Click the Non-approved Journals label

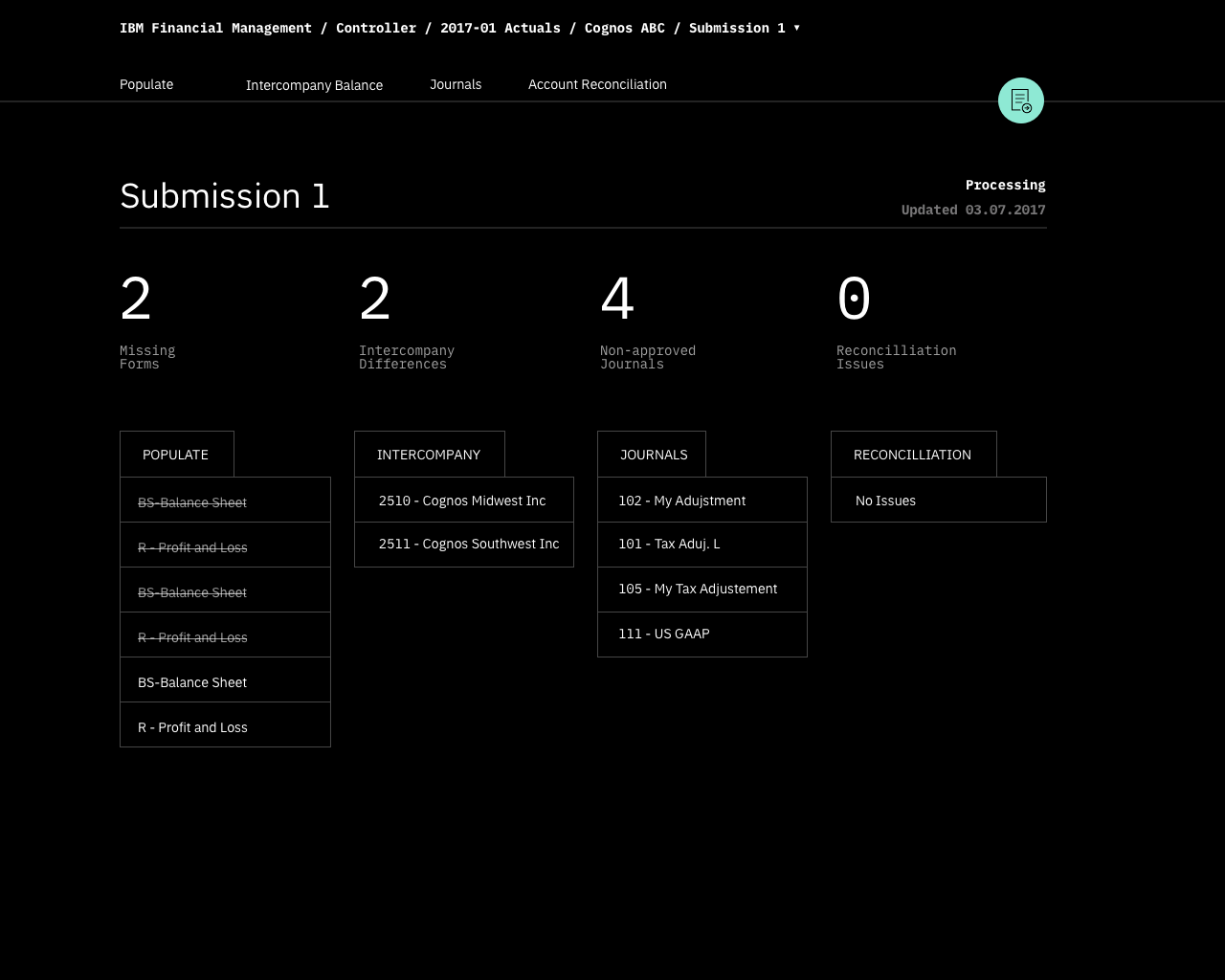click(648, 357)
